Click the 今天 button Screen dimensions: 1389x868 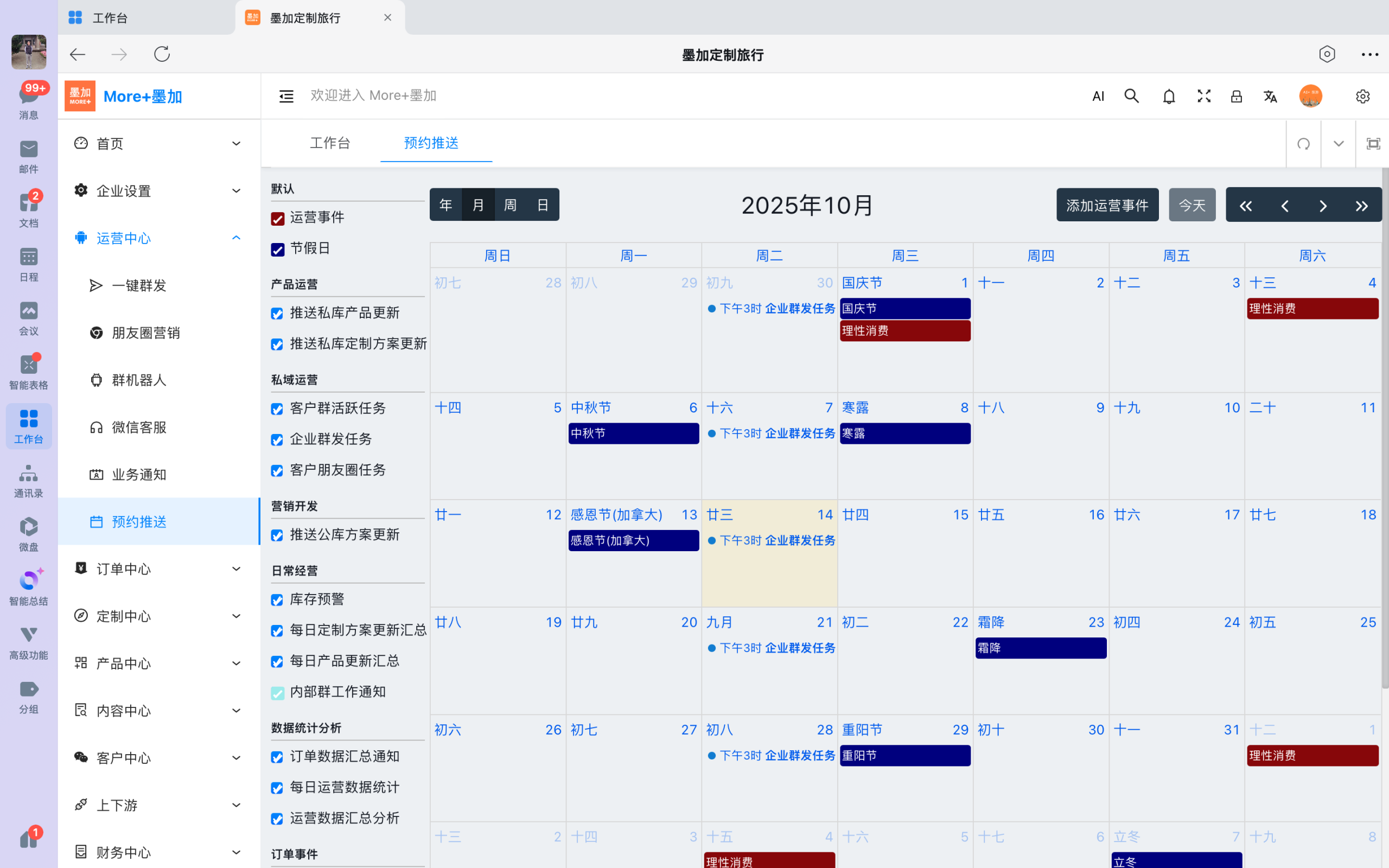[1192, 205]
